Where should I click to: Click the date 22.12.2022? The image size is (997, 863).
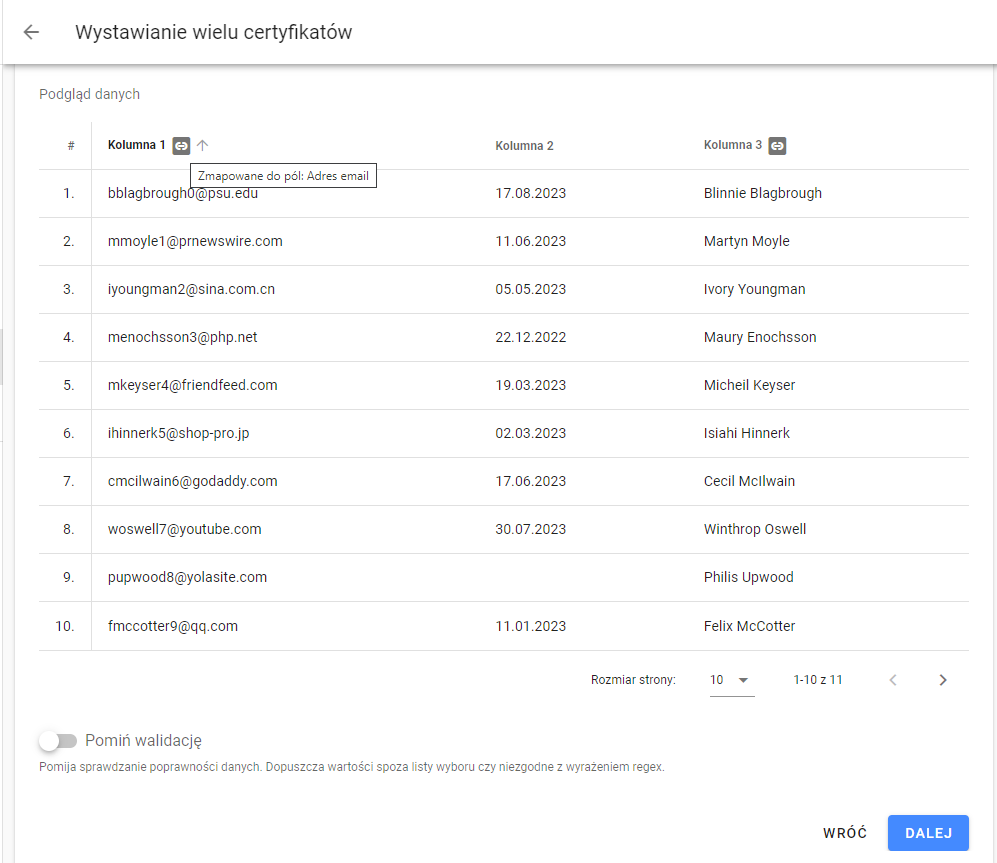click(530, 337)
